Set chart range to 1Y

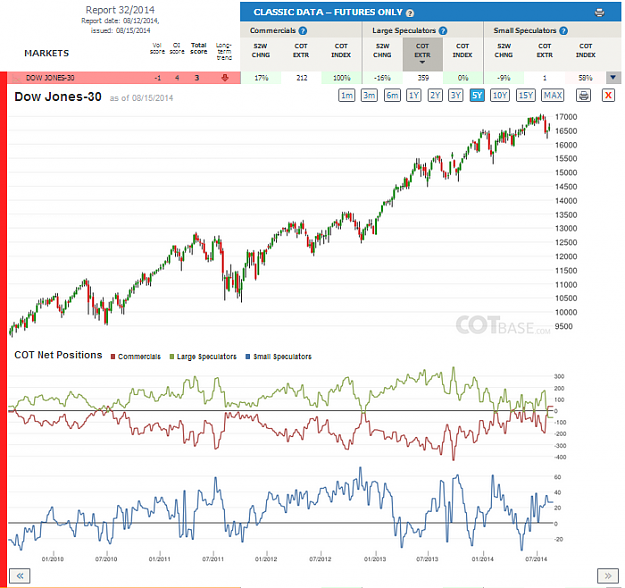(x=414, y=95)
